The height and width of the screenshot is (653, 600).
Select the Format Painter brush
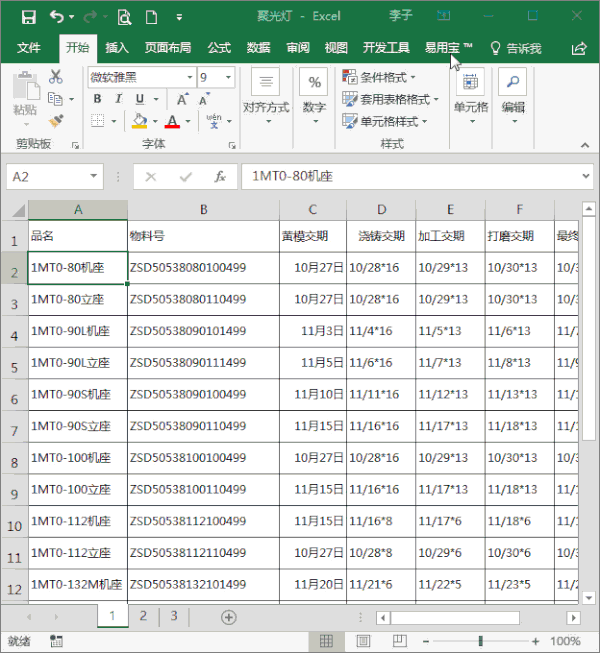[56, 121]
